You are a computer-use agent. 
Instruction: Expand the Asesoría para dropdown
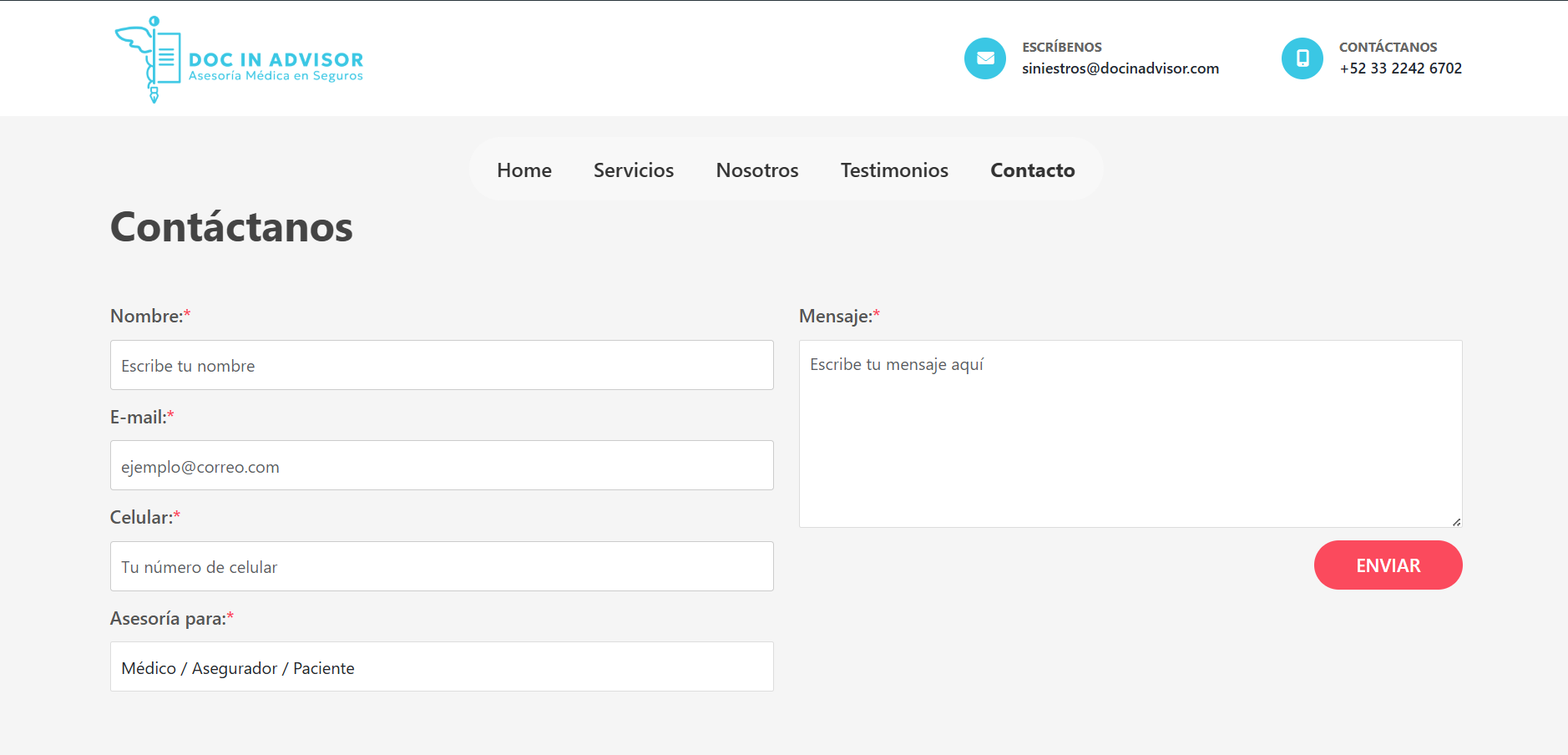point(442,666)
